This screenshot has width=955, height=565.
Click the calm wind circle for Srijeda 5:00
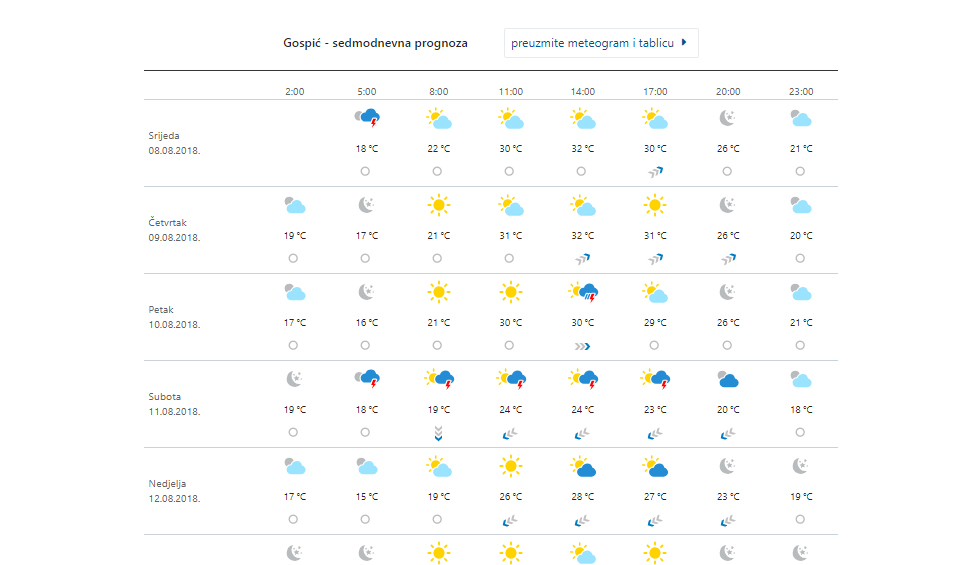(x=365, y=172)
